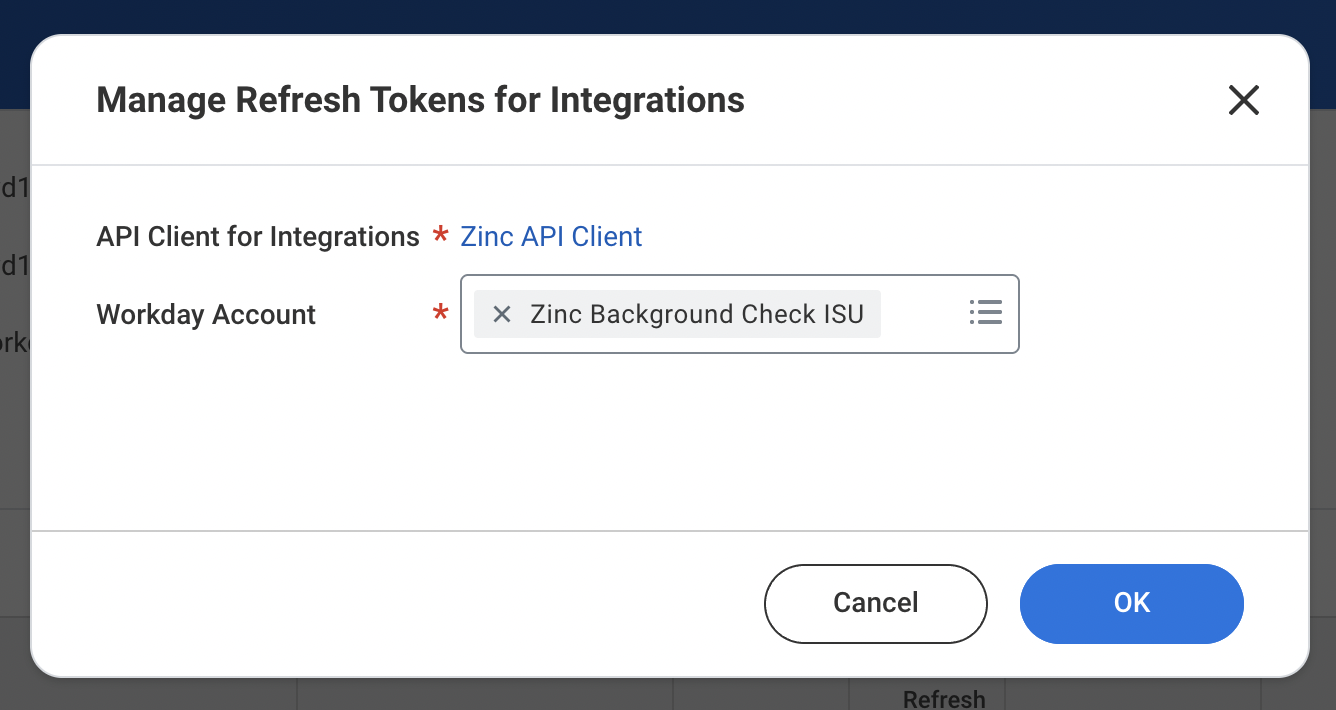
Task: Click the dialog footer left of Cancel
Action: (400, 603)
